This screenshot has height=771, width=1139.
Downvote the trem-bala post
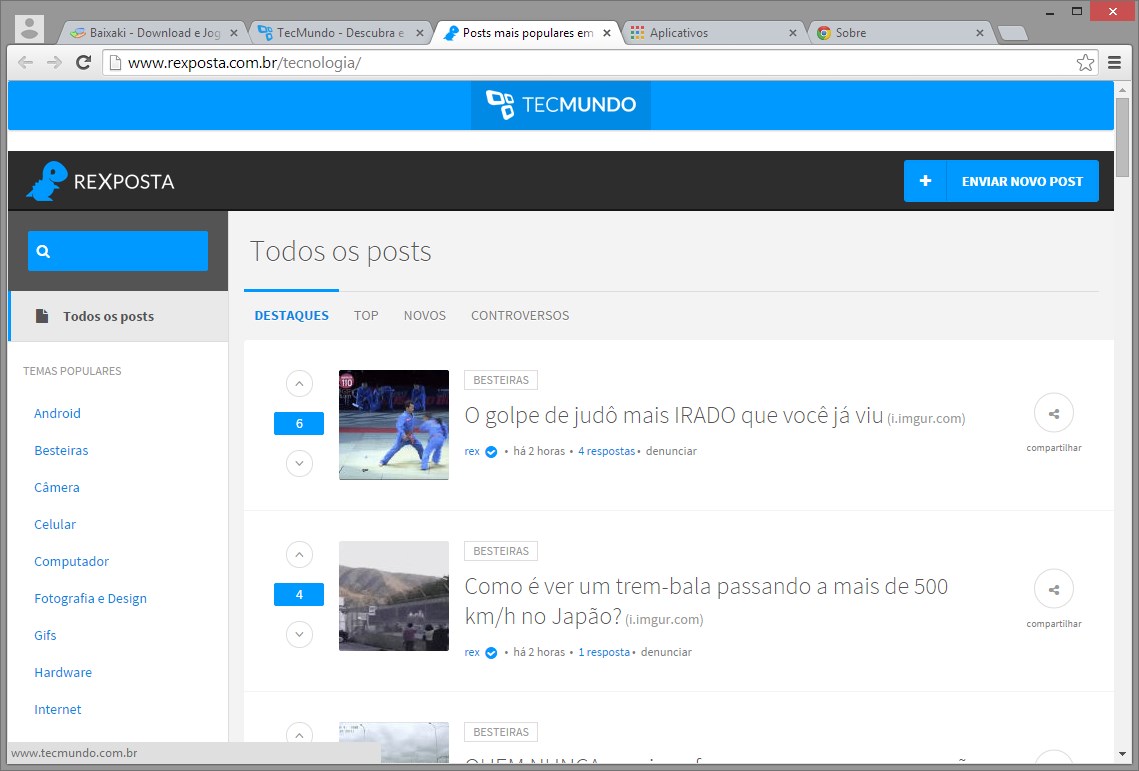[299, 635]
